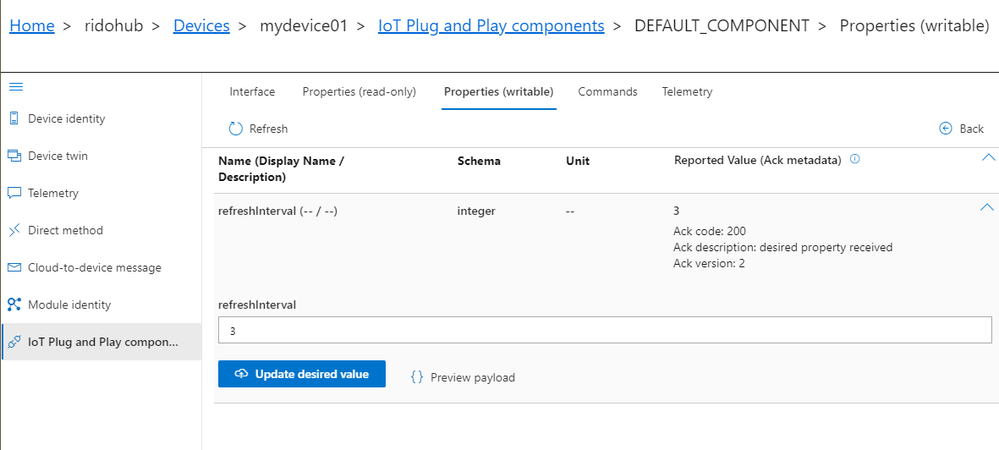
Task: Open the Telemetry tab in the component tab bar
Action: click(x=687, y=92)
